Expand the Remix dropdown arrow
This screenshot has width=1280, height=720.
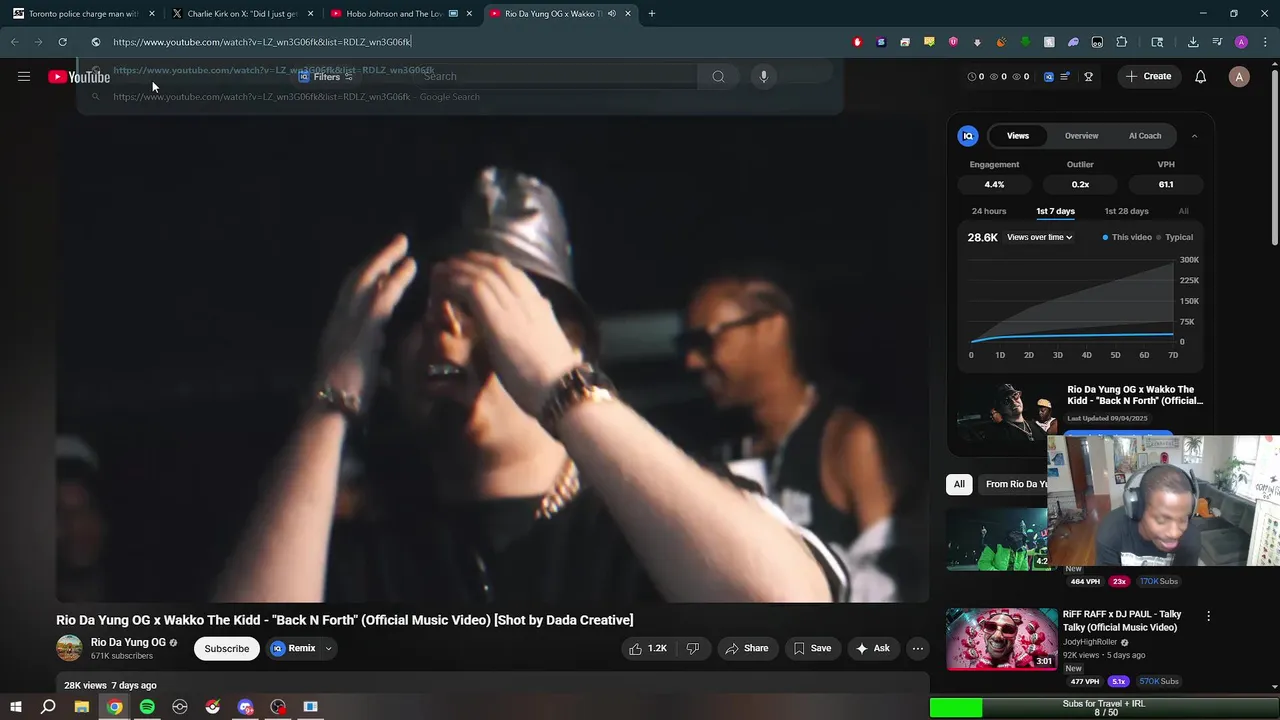[x=328, y=648]
